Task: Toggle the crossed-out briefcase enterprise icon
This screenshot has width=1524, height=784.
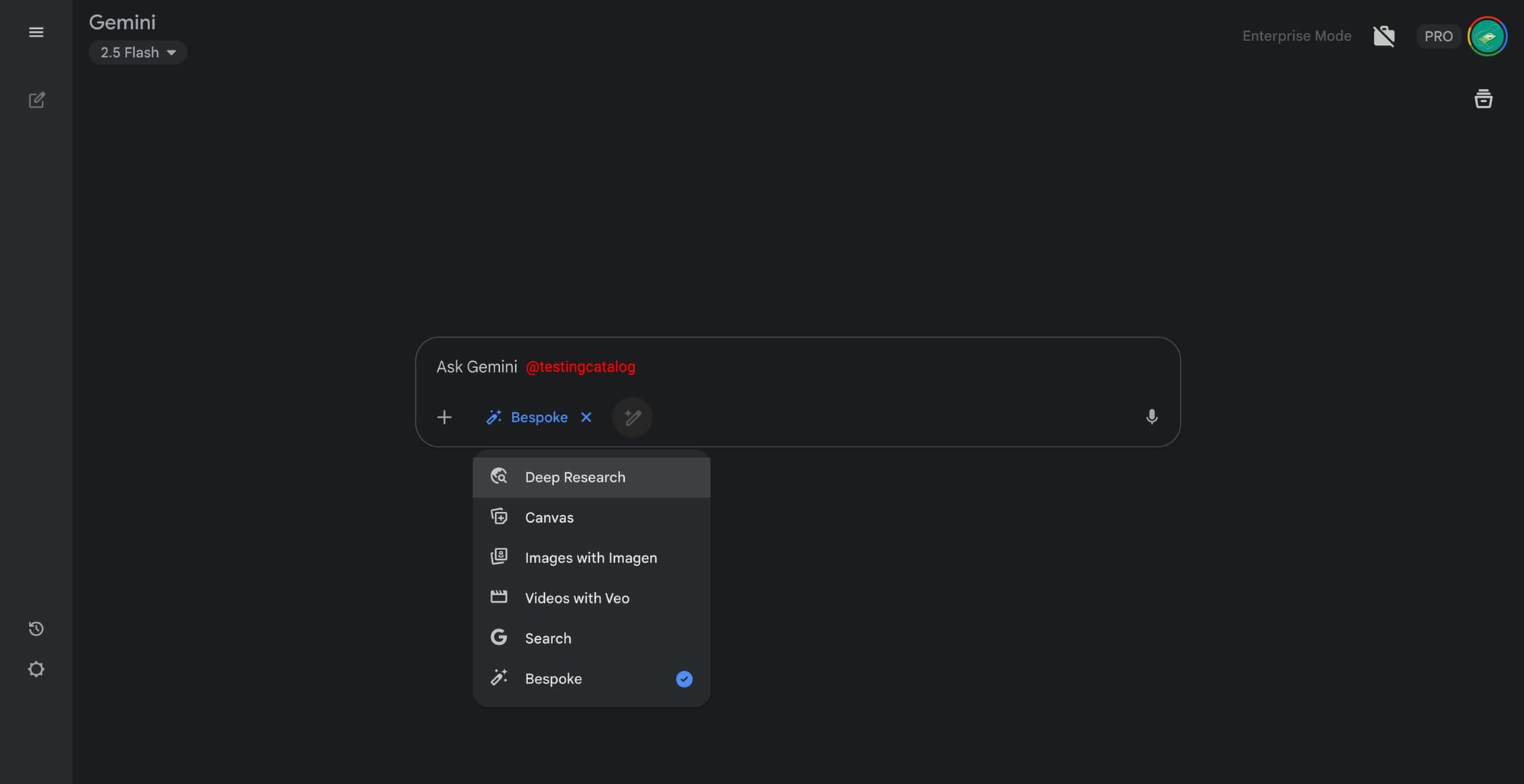Action: click(x=1384, y=36)
